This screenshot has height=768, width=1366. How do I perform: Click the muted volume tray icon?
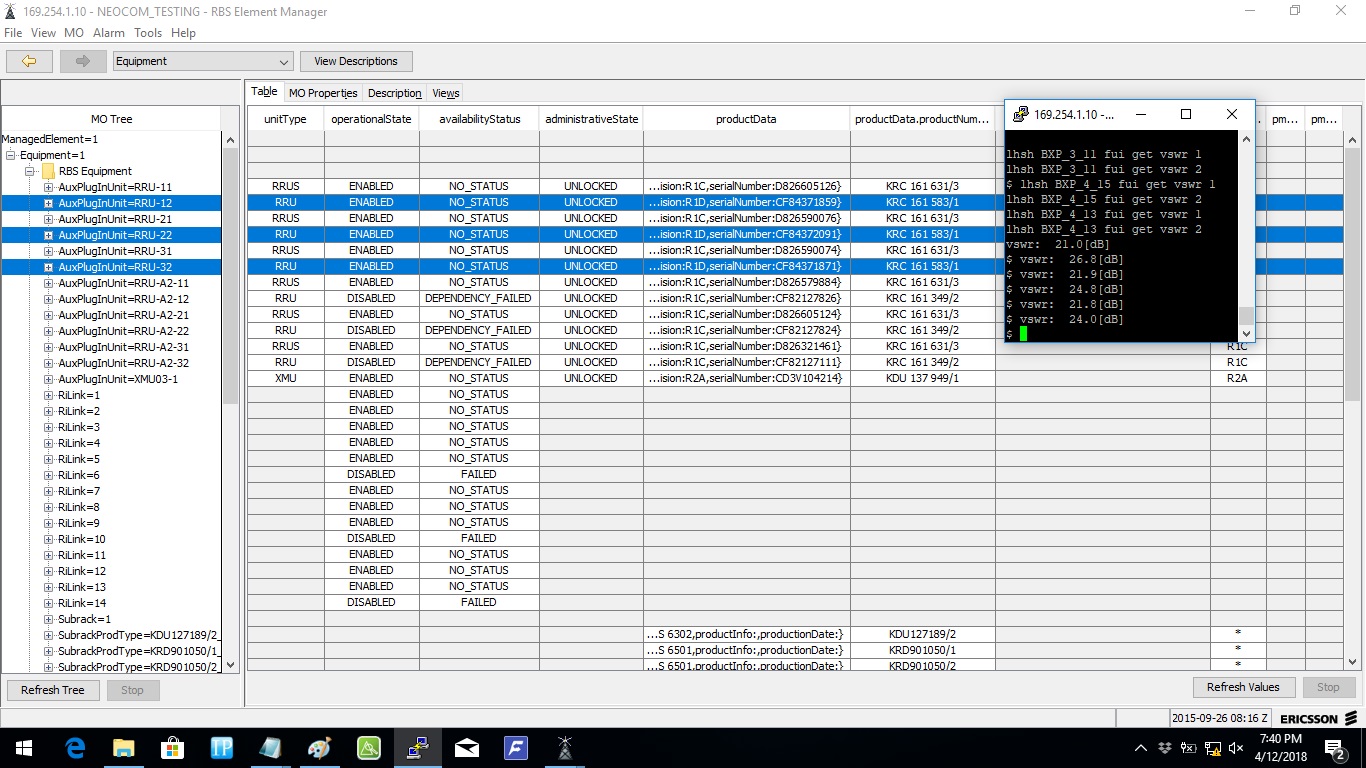[1236, 748]
